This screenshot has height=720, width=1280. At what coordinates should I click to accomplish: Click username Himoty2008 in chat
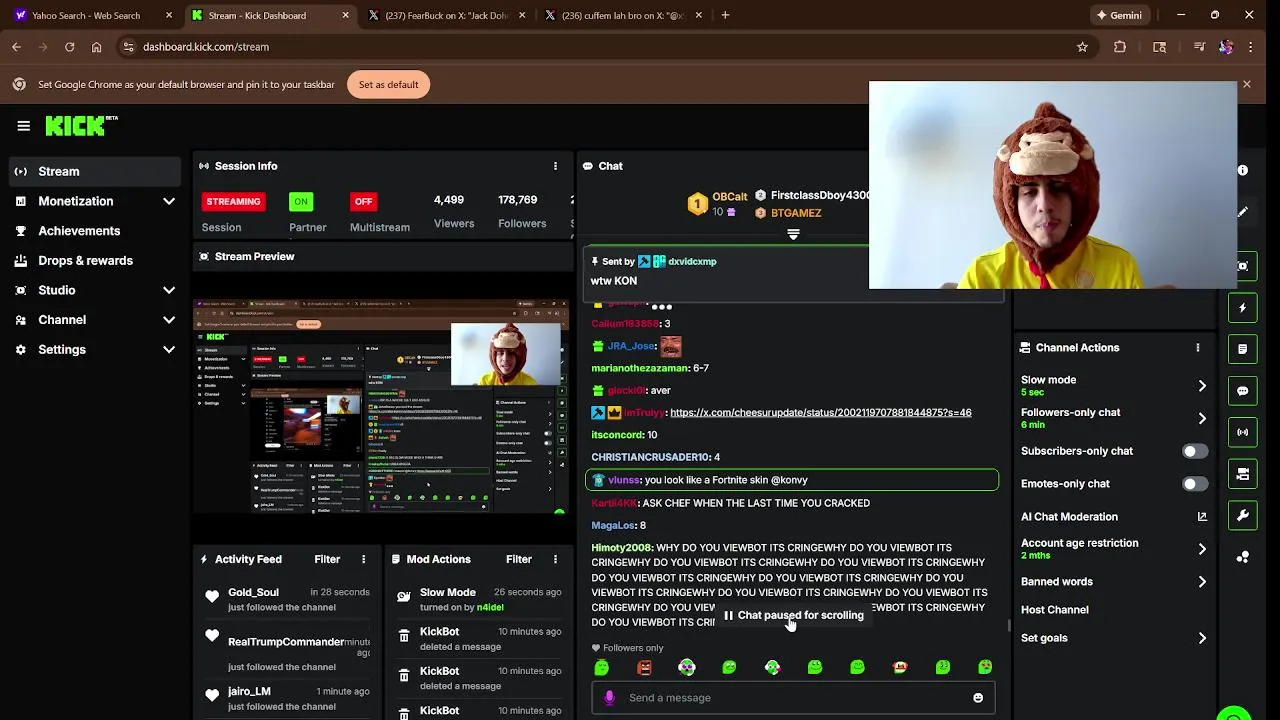tap(621, 548)
